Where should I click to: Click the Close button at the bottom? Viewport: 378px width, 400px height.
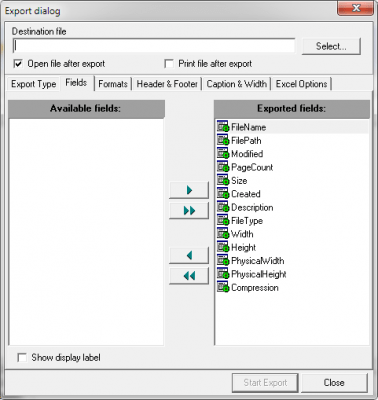point(334,382)
